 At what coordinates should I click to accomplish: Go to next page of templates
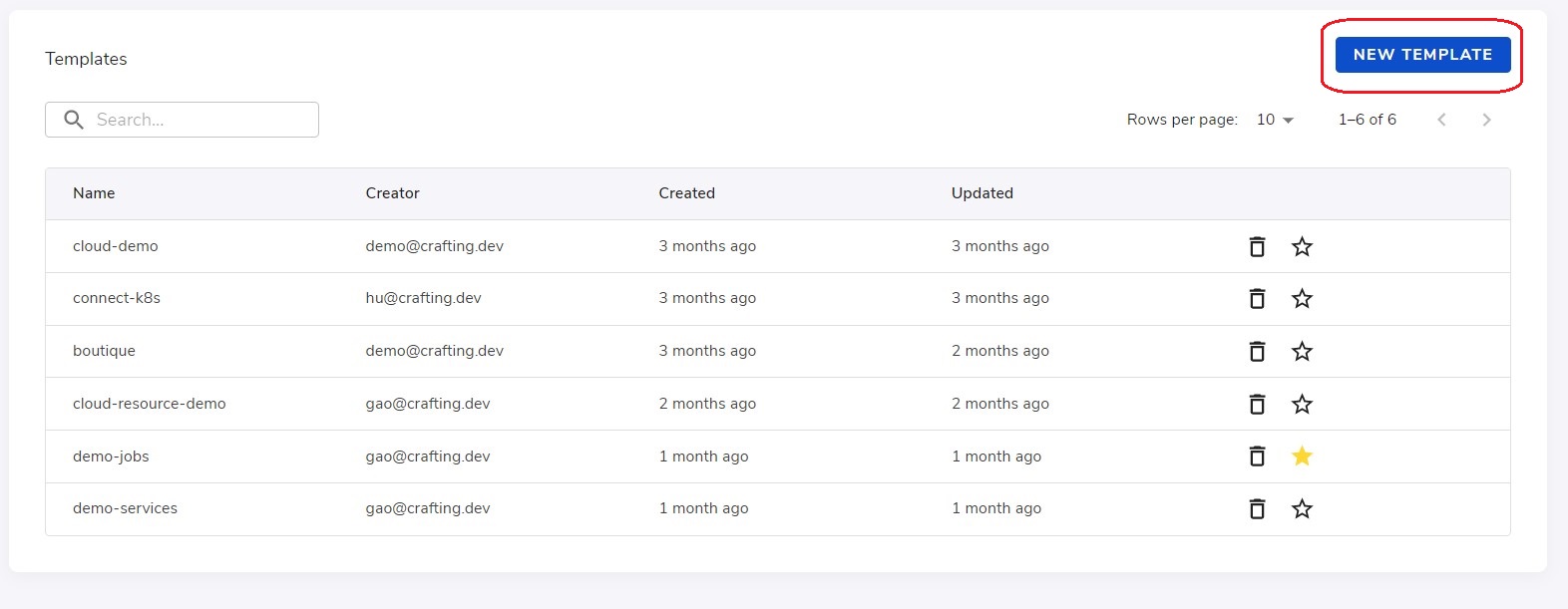1486,120
